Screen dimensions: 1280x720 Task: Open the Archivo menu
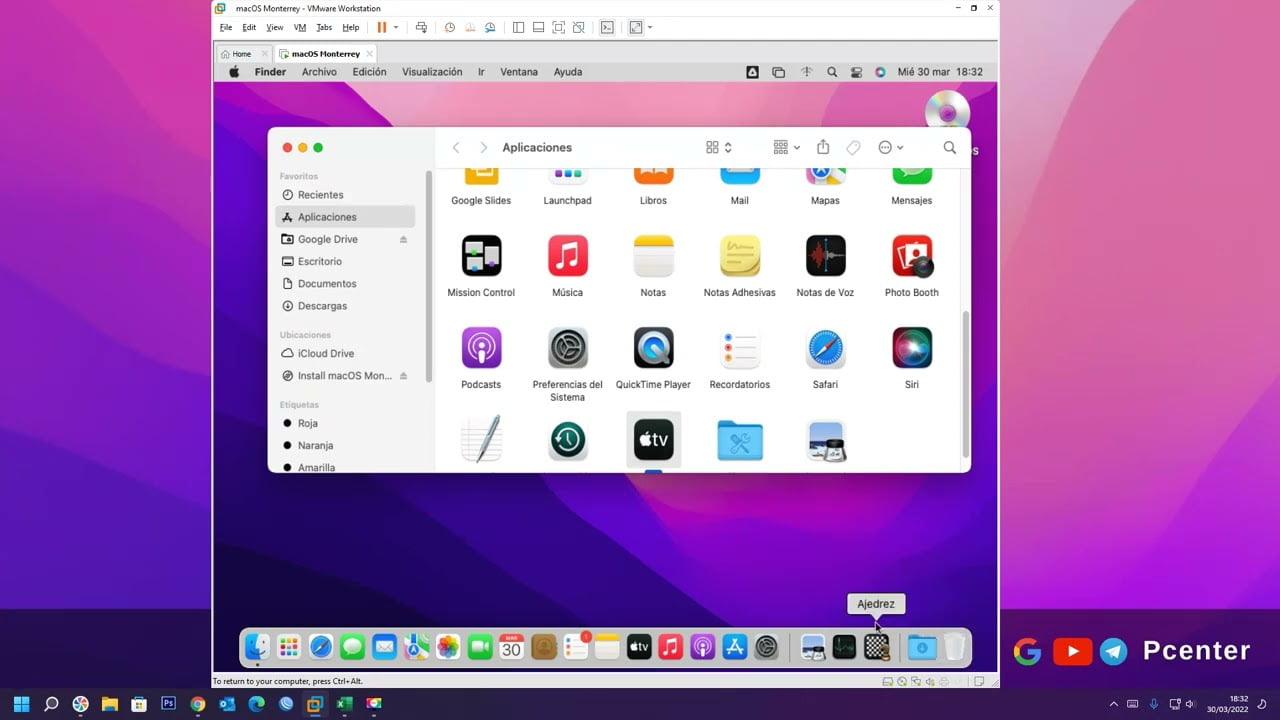(319, 72)
